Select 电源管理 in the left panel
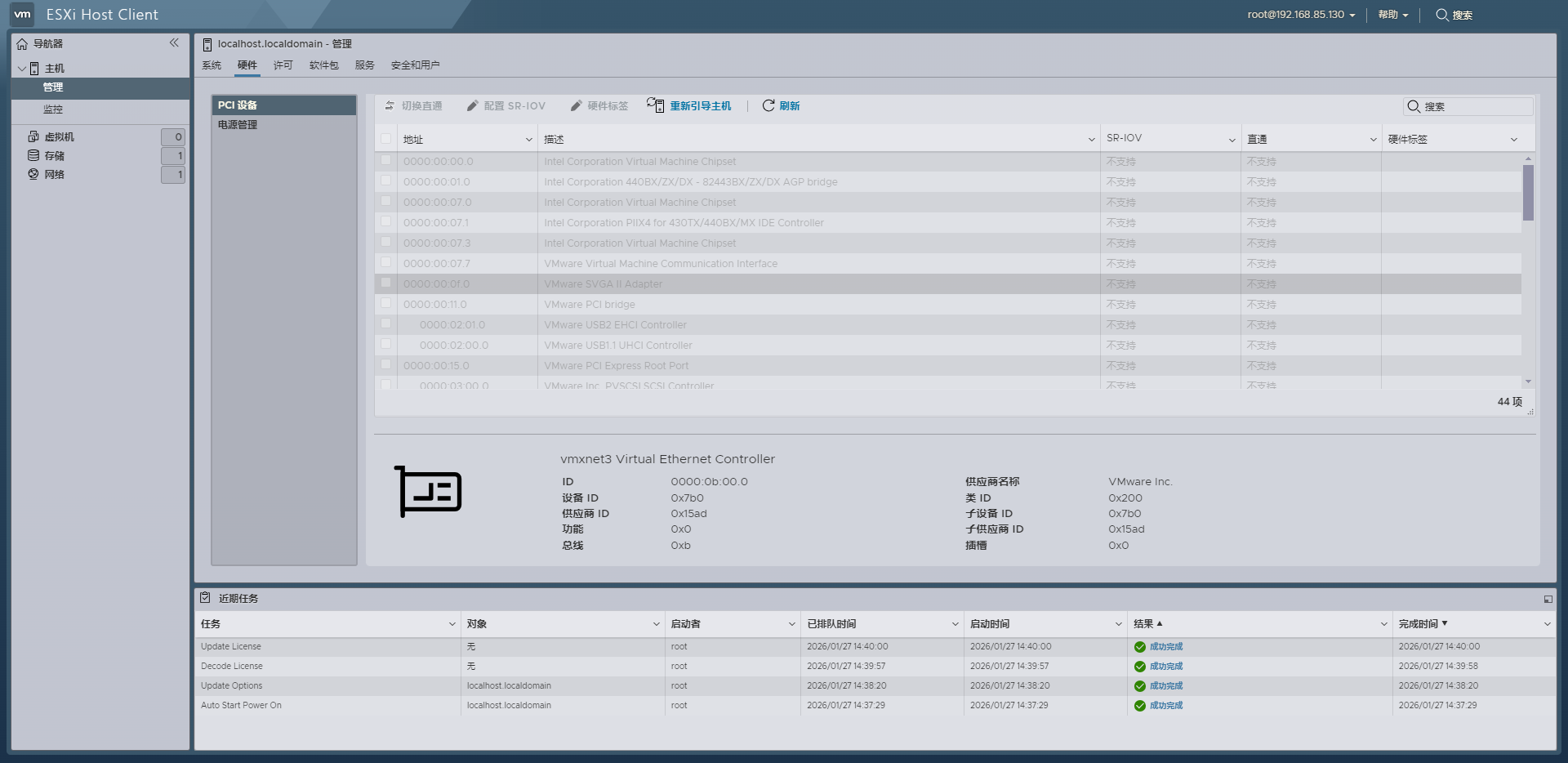Viewport: 1568px width, 763px height. (x=236, y=125)
